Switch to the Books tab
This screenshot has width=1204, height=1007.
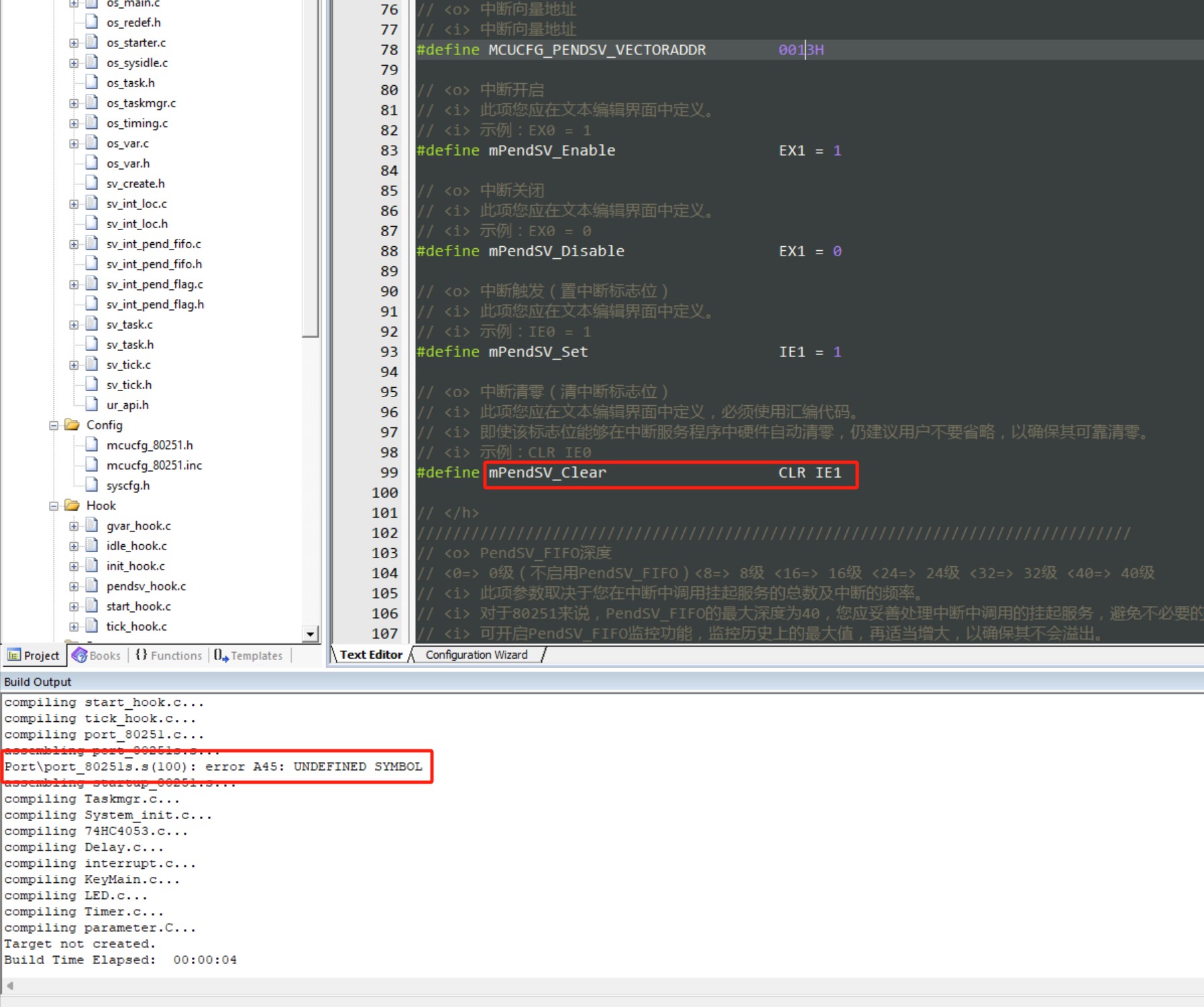pos(97,655)
